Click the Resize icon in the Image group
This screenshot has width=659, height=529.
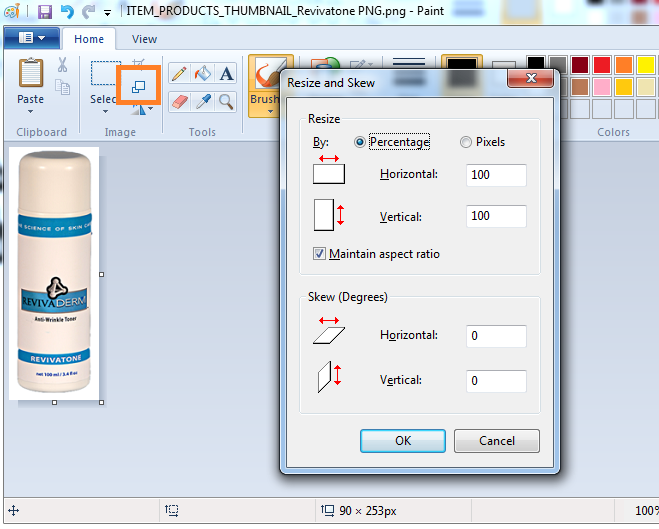[138, 87]
